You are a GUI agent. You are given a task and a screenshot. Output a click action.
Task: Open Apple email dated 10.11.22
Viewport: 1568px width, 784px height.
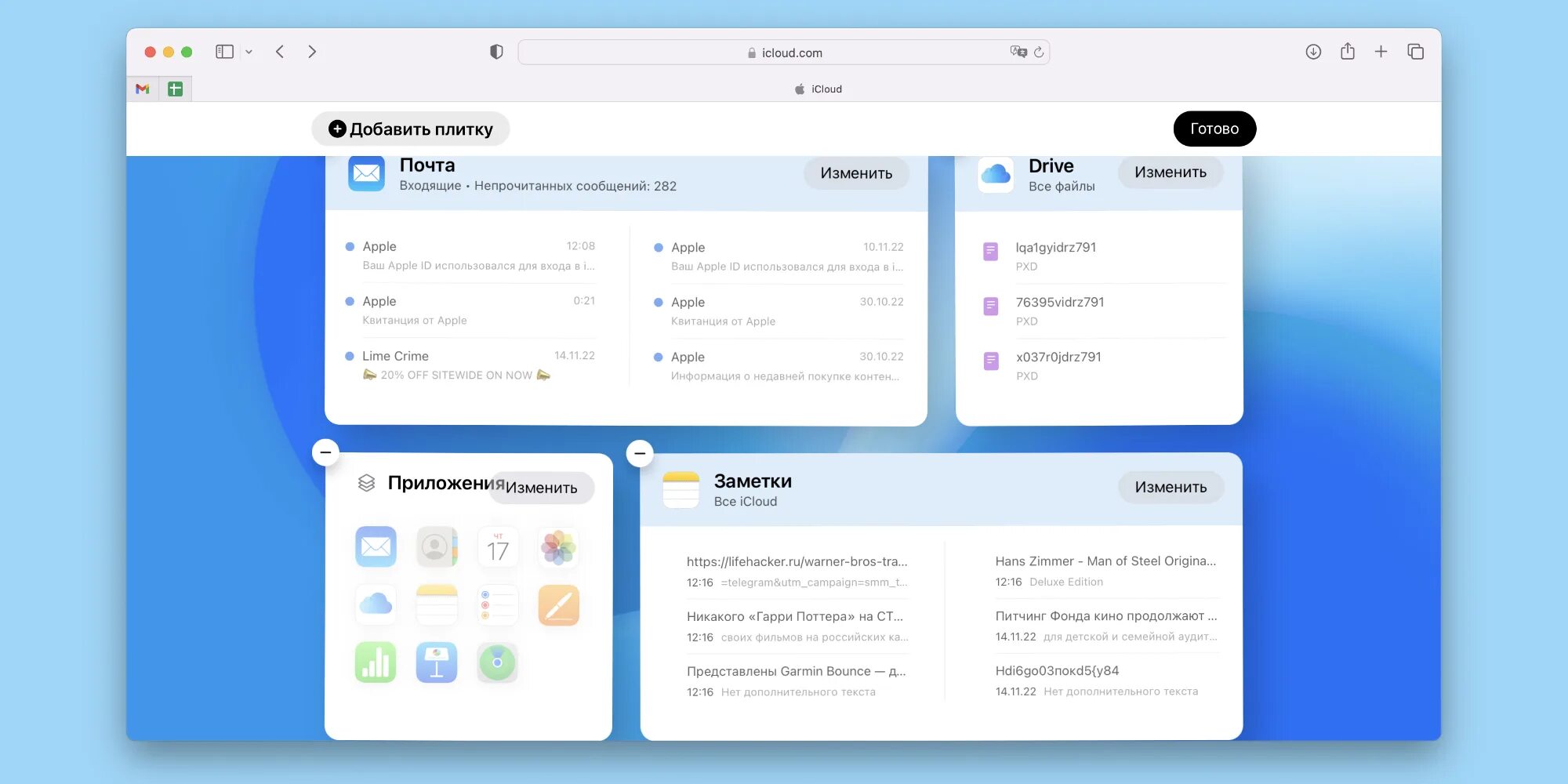[x=779, y=256]
